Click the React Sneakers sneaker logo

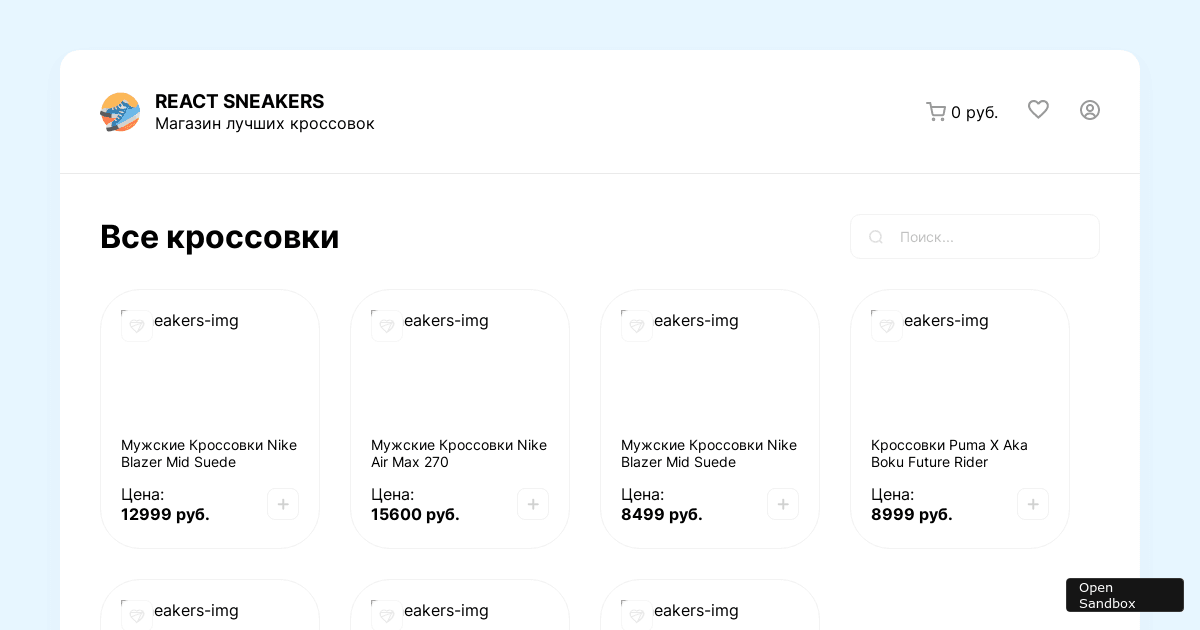120,112
